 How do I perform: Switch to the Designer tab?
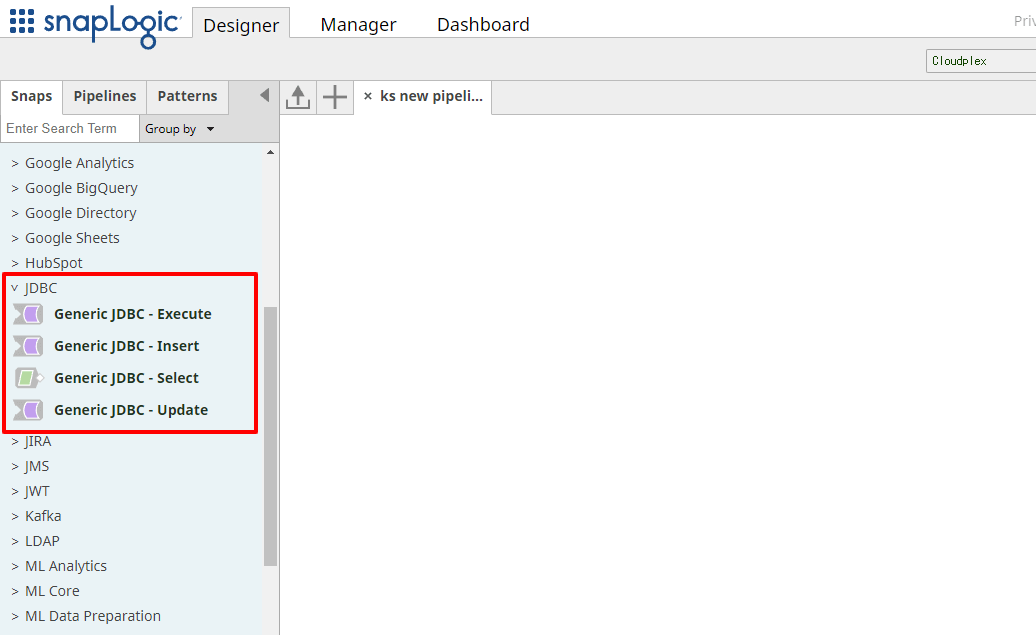coord(241,24)
